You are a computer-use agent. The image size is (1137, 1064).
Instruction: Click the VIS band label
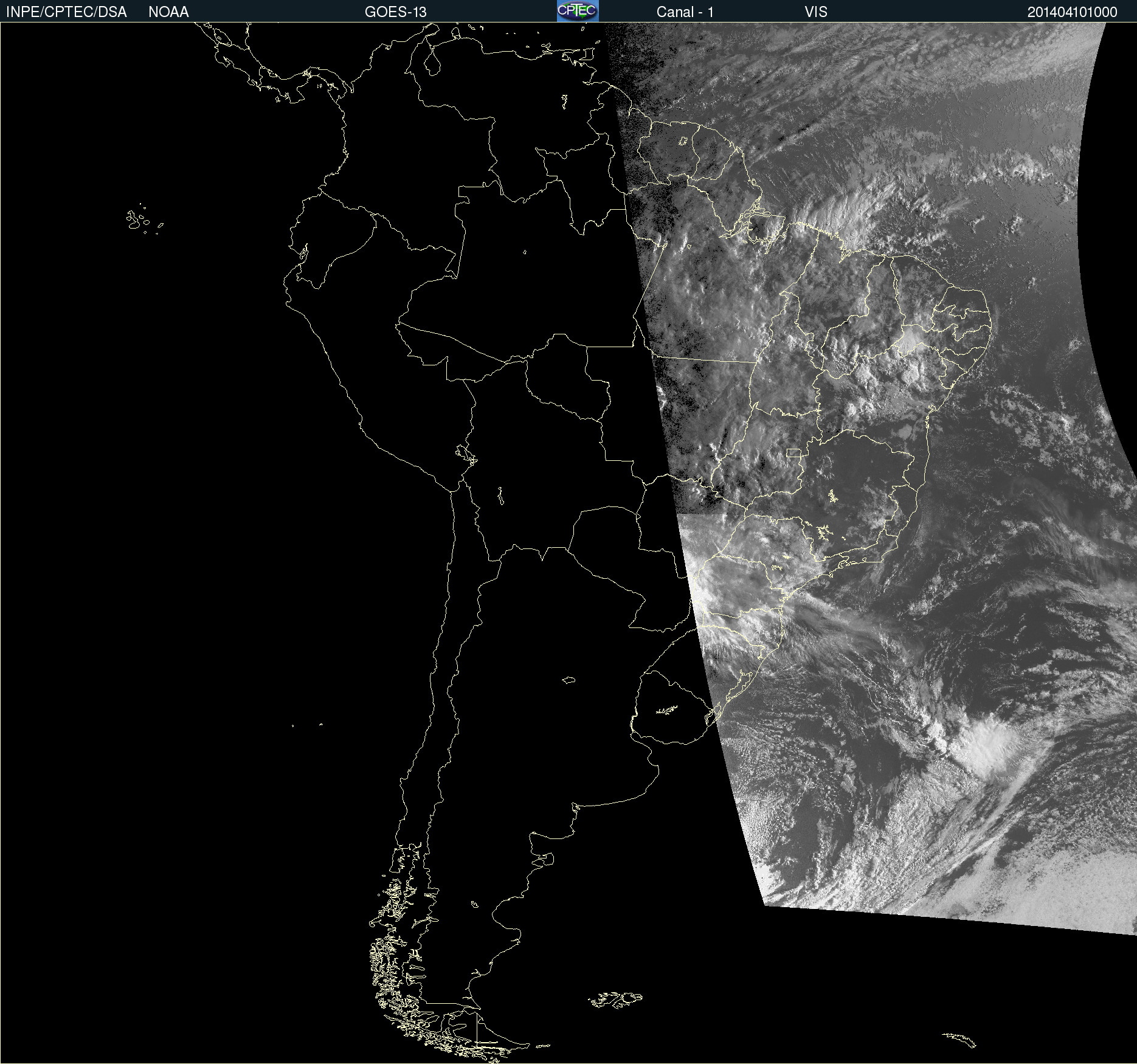pos(816,12)
